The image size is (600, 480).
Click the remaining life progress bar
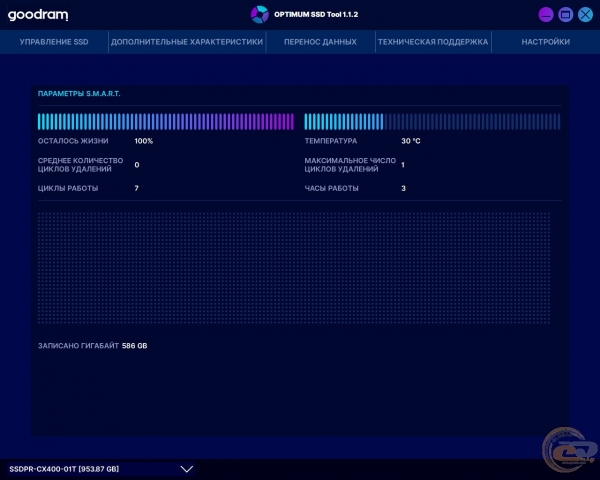pyautogui.click(x=166, y=122)
